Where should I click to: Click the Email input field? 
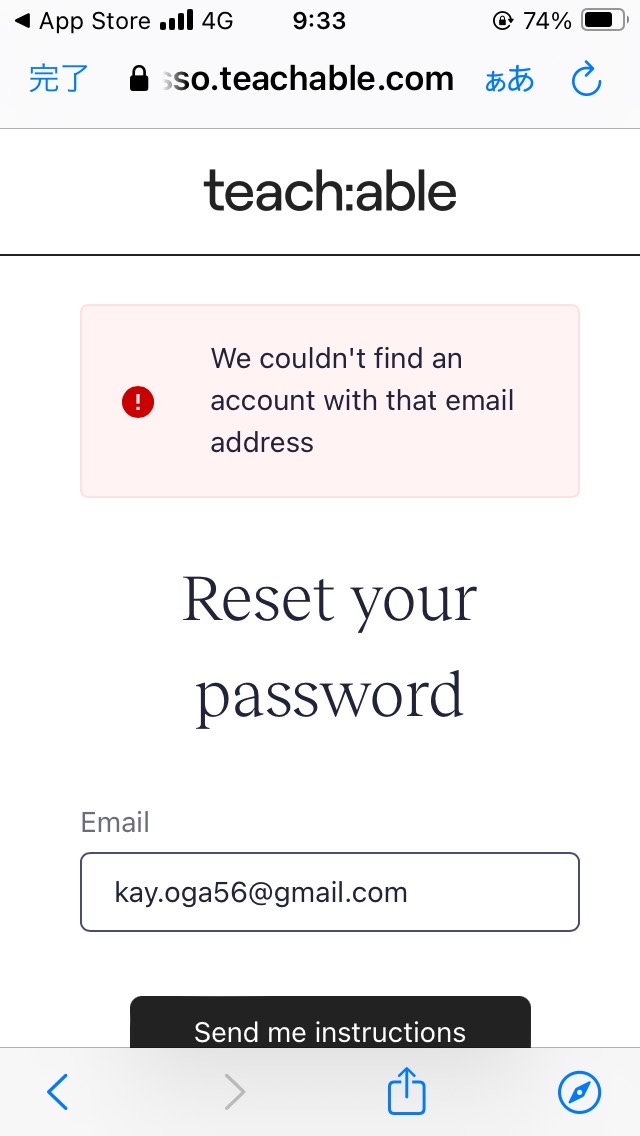pyautogui.click(x=330, y=892)
